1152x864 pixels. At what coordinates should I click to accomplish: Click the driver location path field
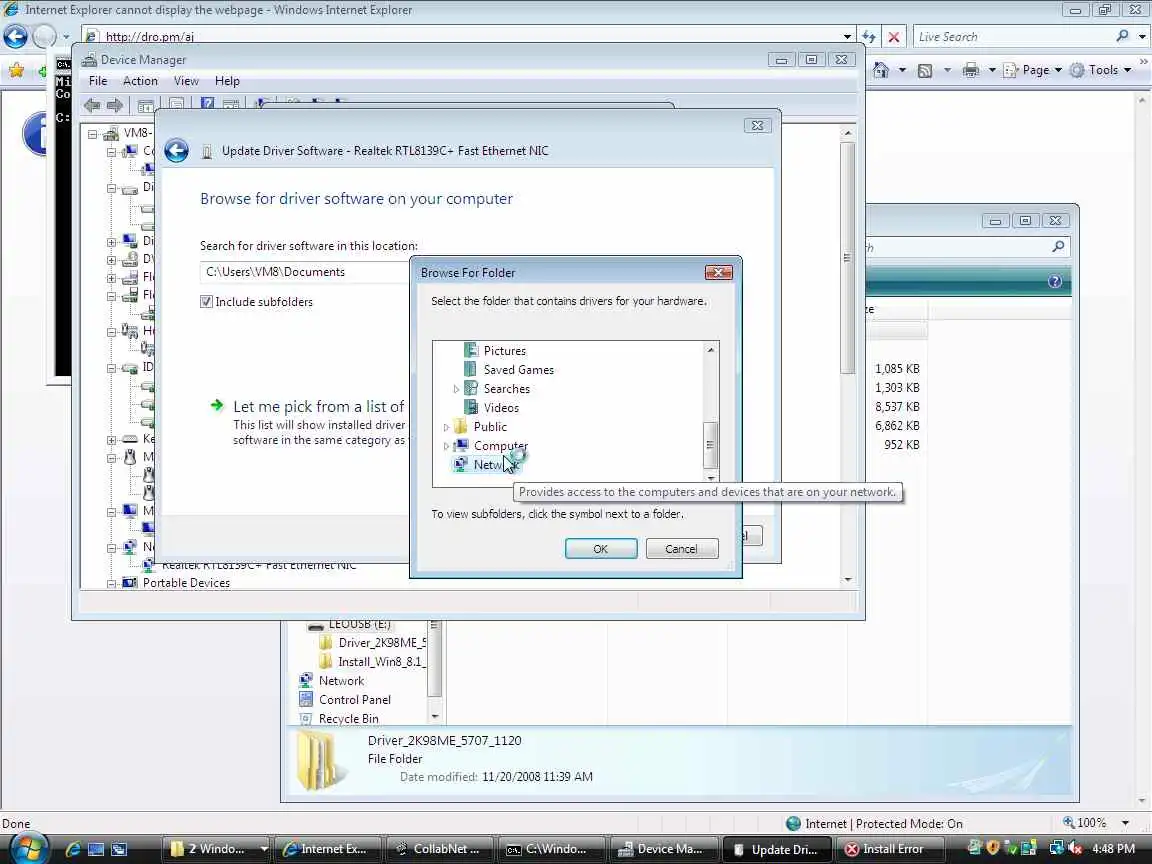point(304,272)
